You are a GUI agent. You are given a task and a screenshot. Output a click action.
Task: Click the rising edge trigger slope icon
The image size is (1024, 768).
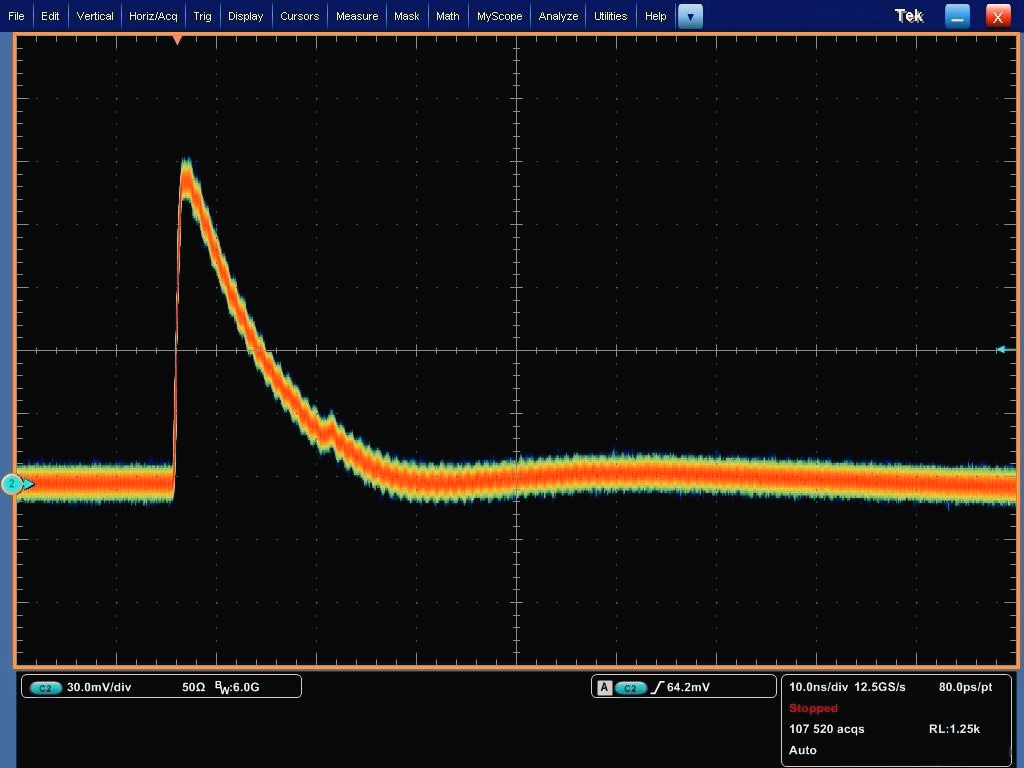point(657,687)
